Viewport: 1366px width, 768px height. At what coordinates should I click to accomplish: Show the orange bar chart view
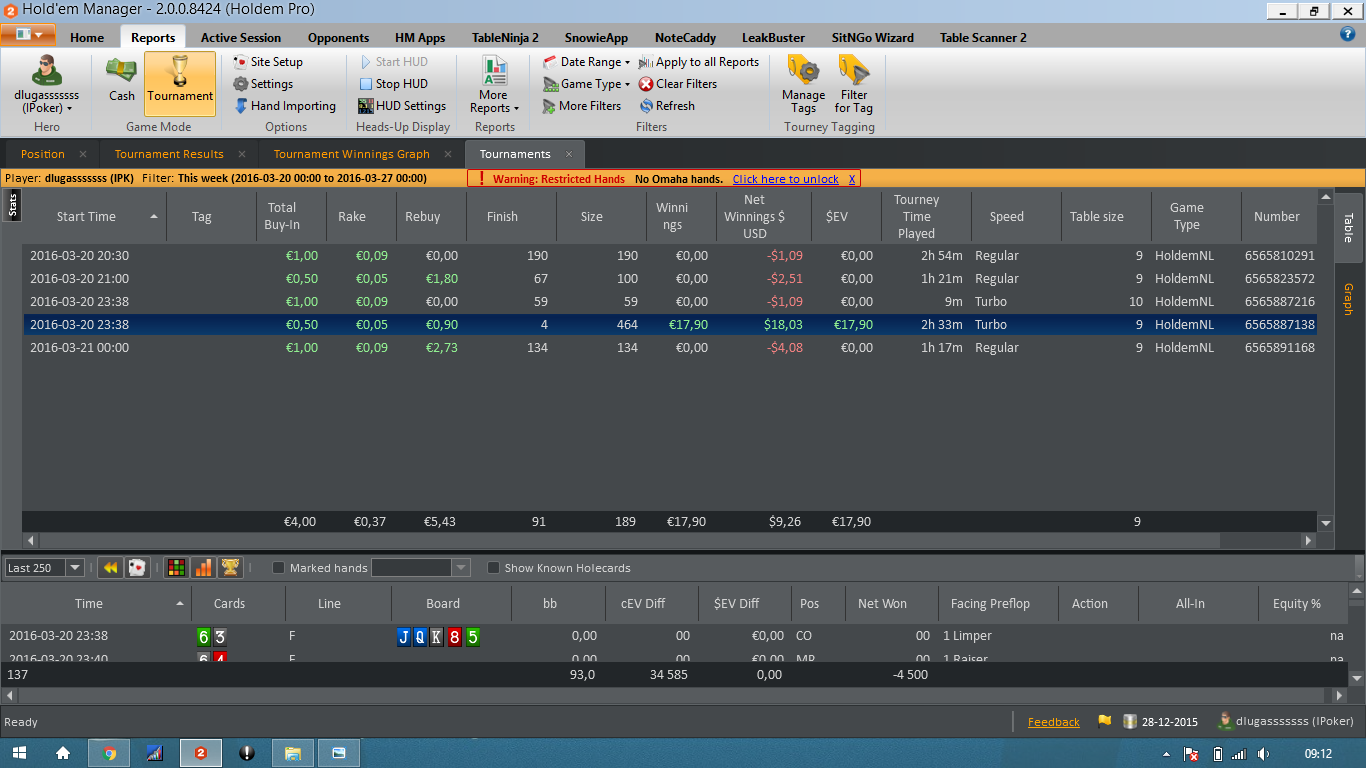click(x=203, y=568)
